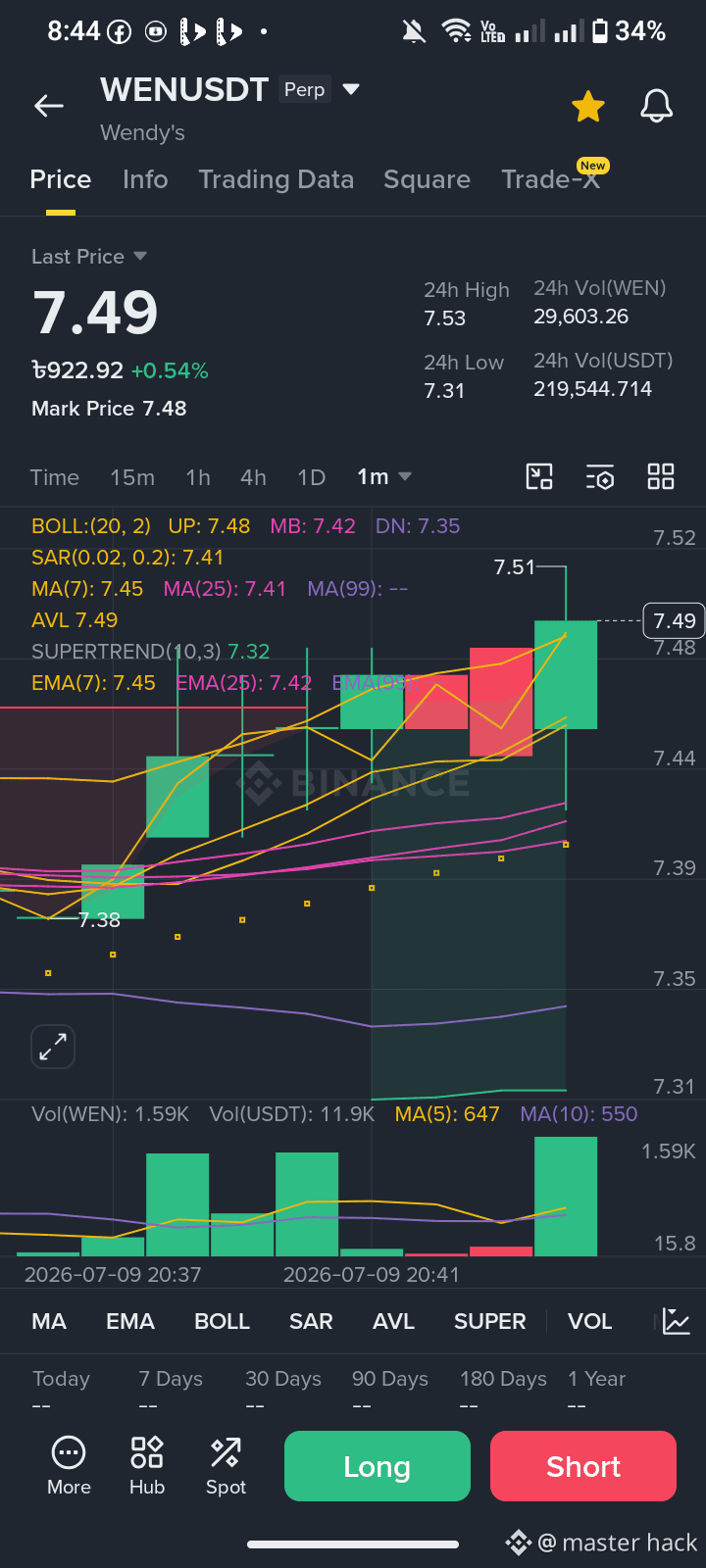
Task: Tap the Today performance label
Action: pos(61,1379)
